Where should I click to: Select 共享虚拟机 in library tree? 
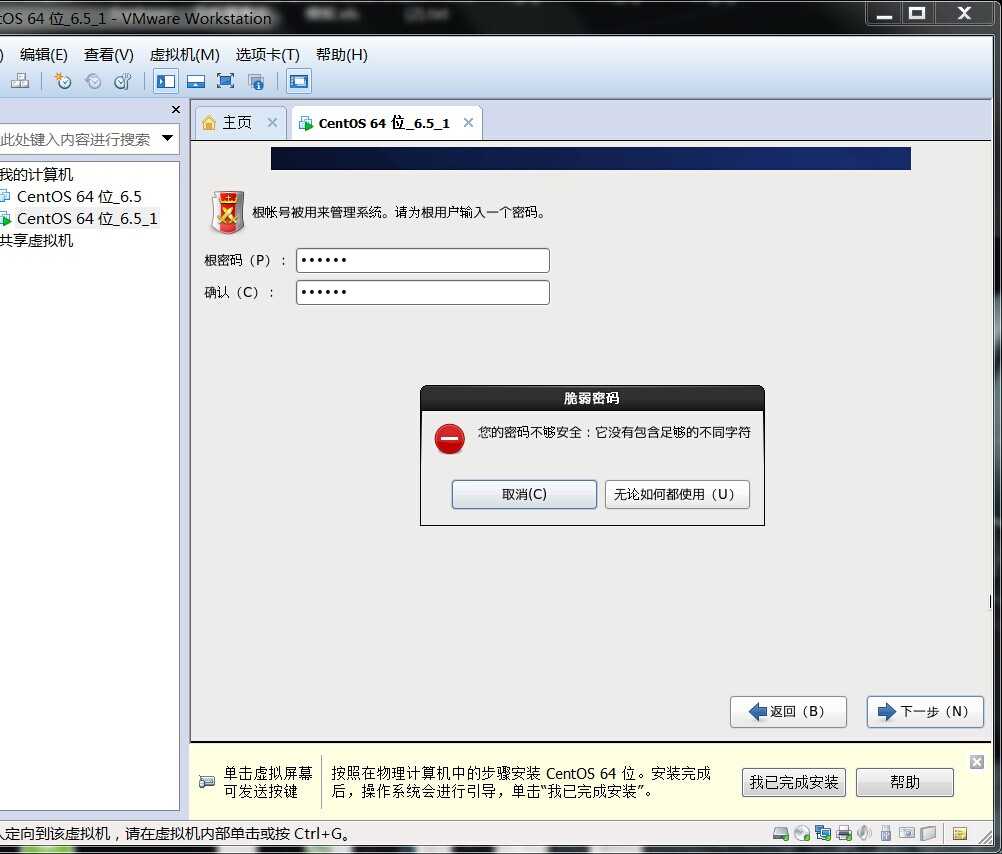pos(36,240)
